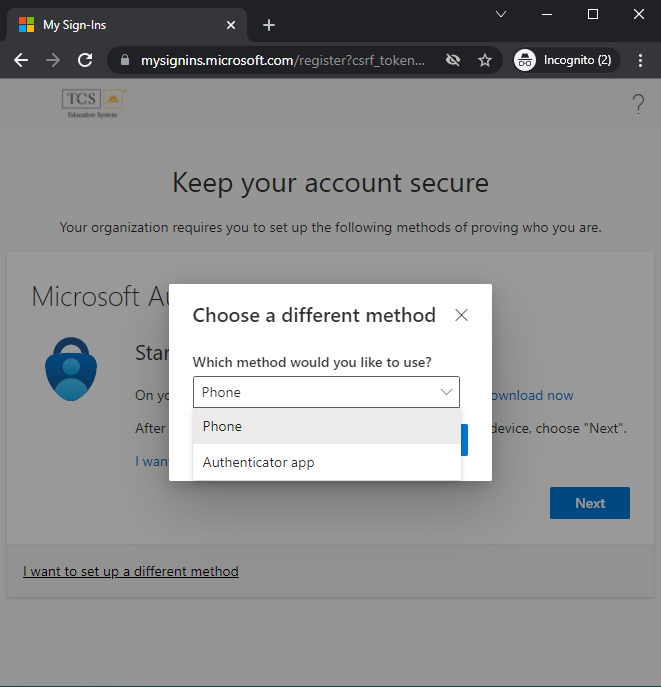
Task: Click the third-party cookies blocked eye icon
Action: (x=453, y=60)
